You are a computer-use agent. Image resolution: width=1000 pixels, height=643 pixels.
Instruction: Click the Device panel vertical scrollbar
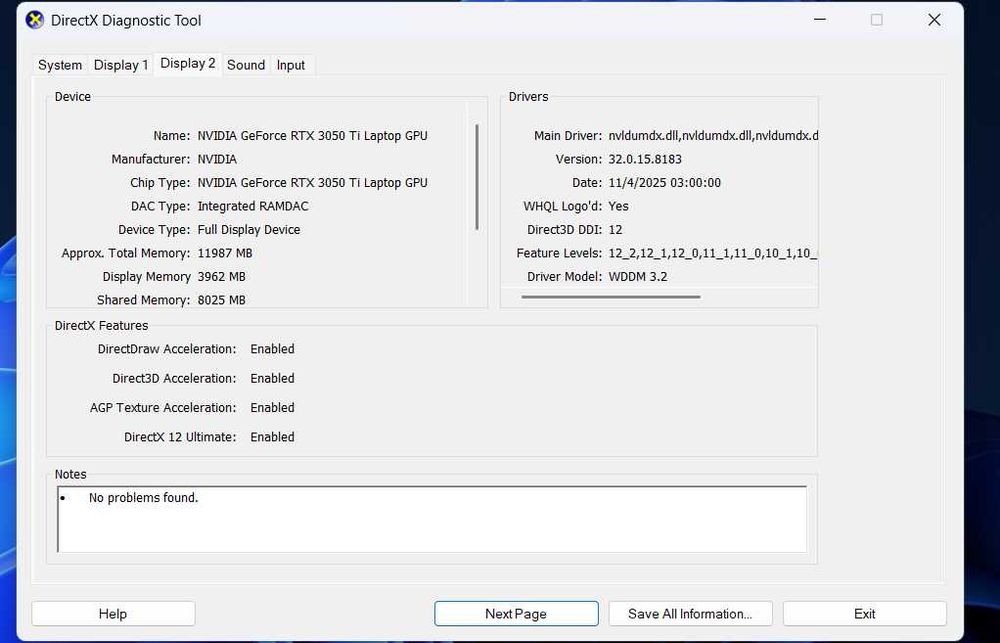pos(477,177)
